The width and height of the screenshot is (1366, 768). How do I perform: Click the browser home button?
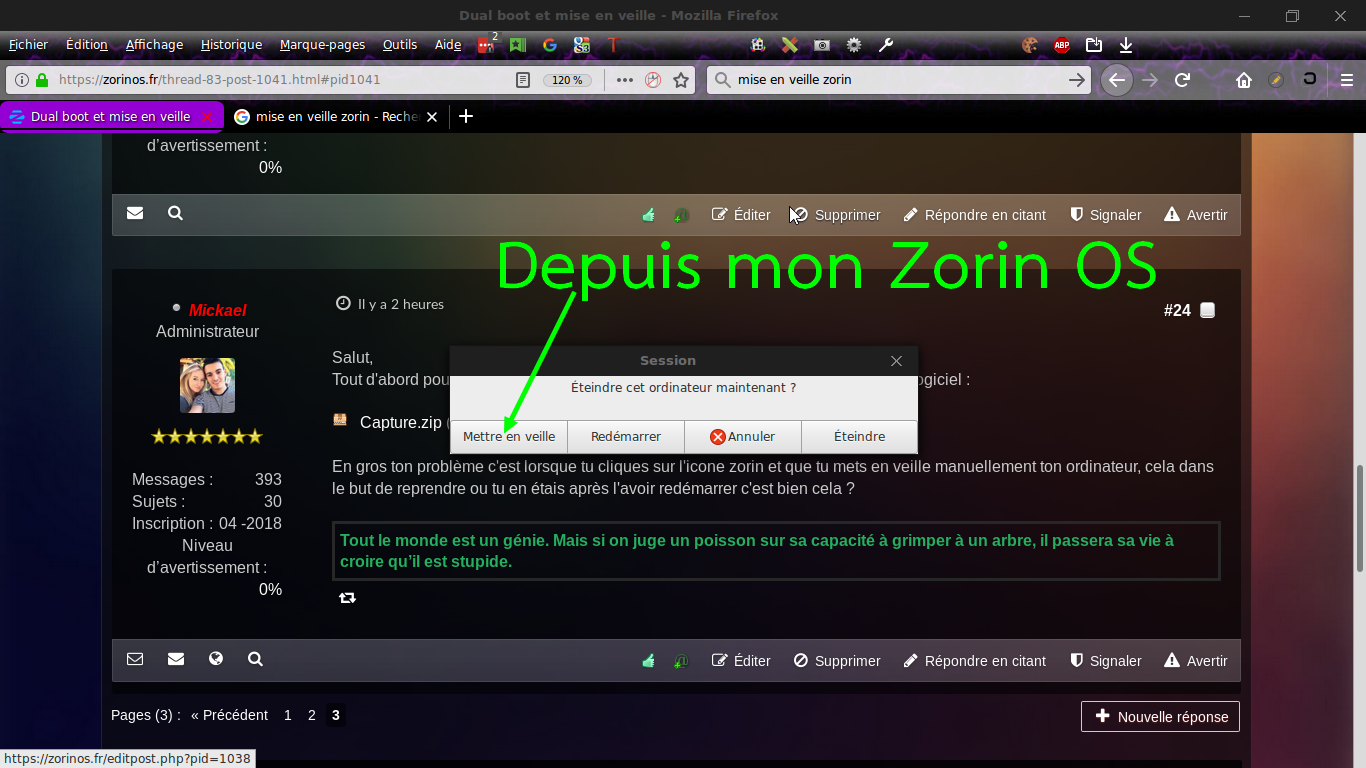[x=1243, y=80]
